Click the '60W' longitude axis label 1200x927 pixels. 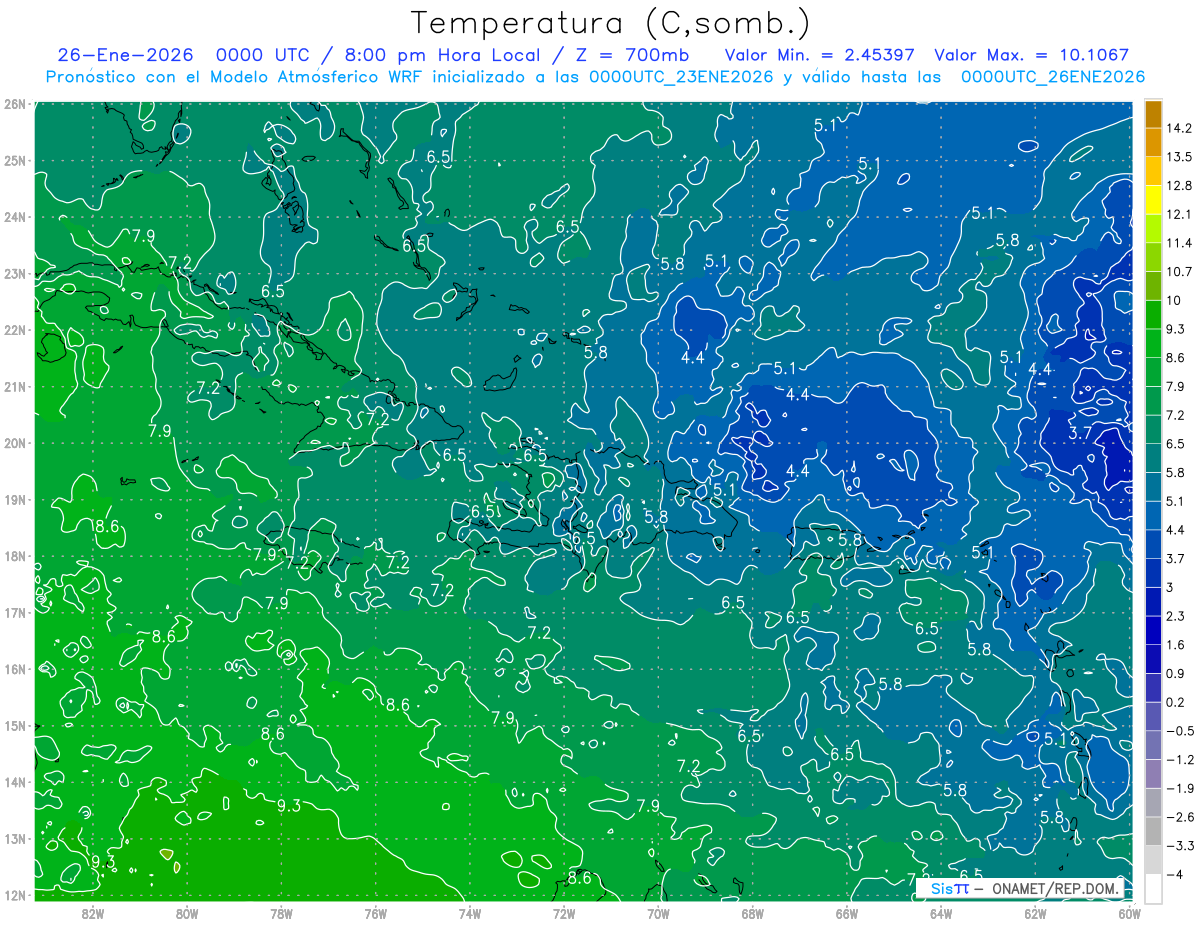1130,914
